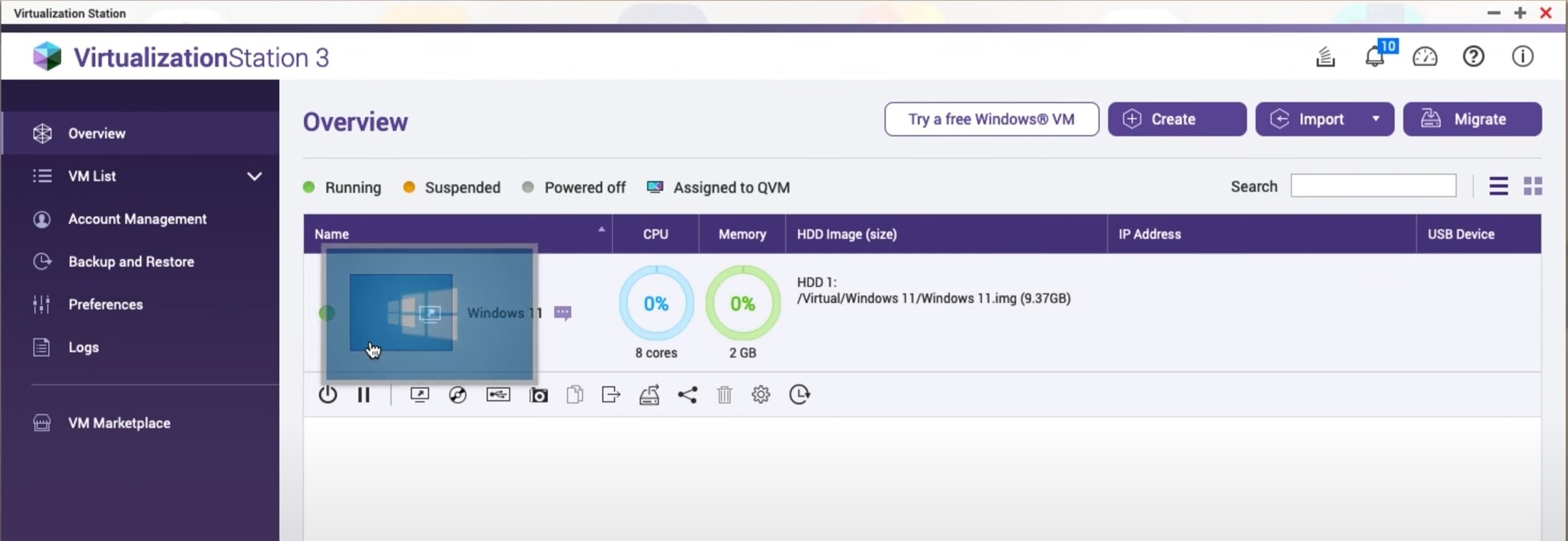
Task: Sort by the Name column header
Action: (458, 234)
